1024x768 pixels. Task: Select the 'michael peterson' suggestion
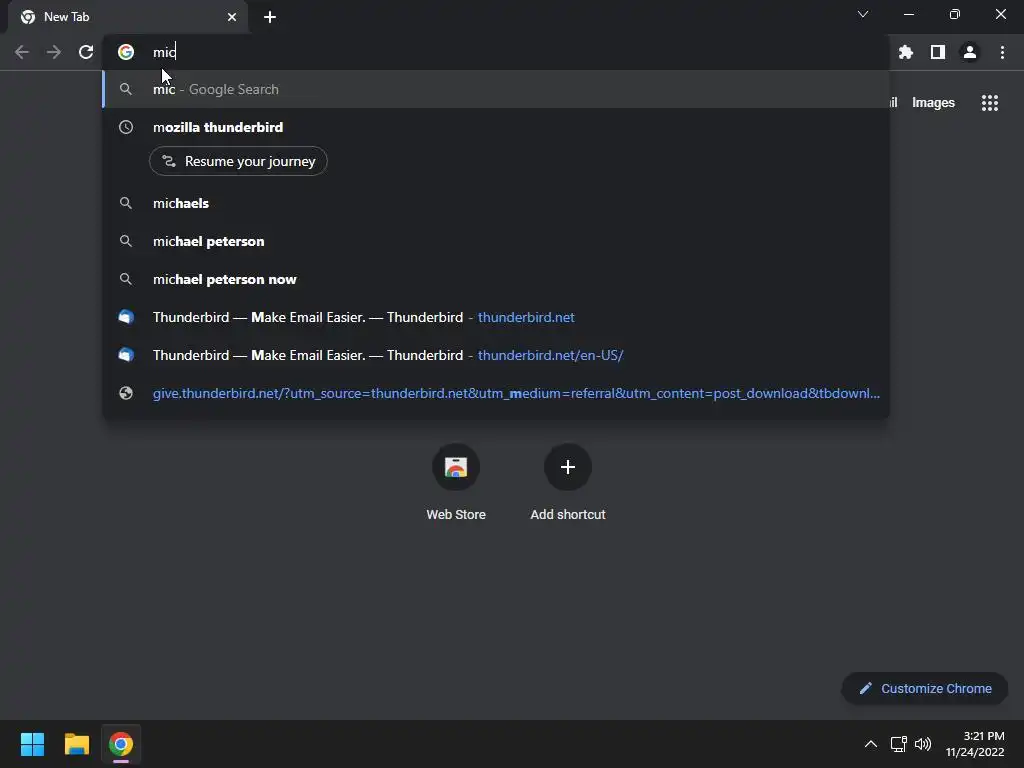(496, 241)
